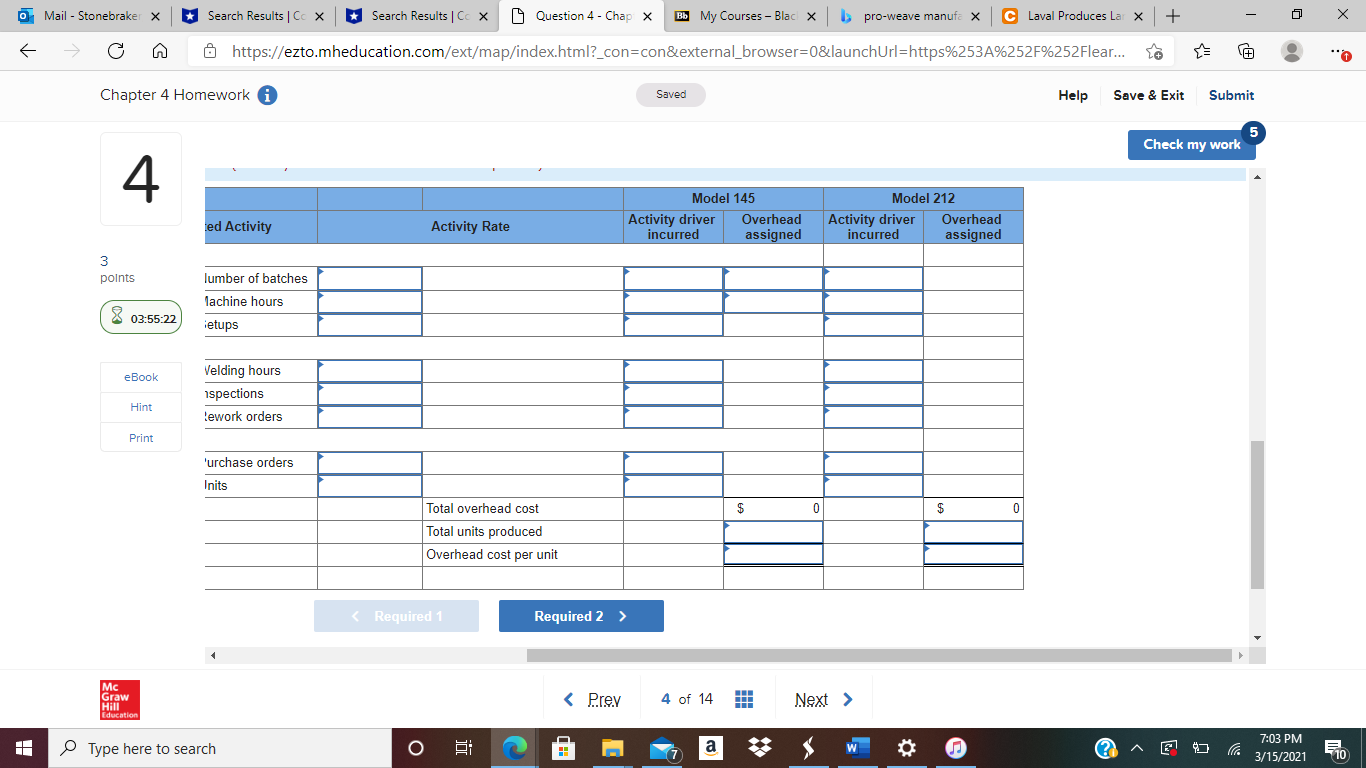The width and height of the screenshot is (1366, 768).
Task: Click Model 145 overhead assigned for batches
Action: tap(773, 278)
